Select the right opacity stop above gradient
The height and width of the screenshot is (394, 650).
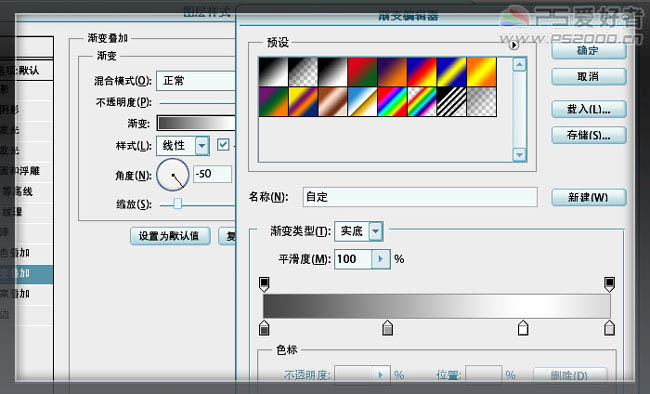609,285
